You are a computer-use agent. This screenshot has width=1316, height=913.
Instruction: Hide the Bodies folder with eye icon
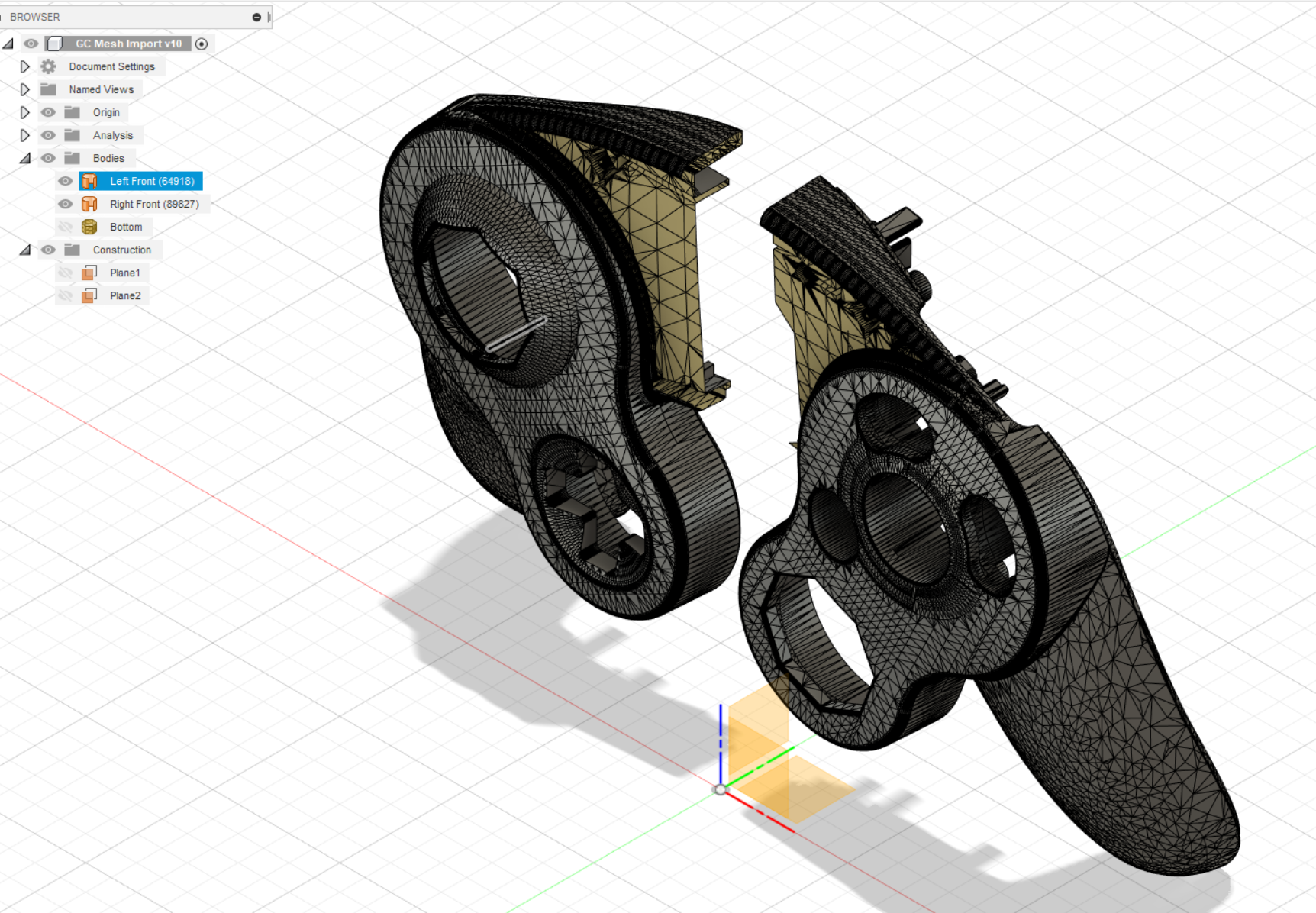48,158
